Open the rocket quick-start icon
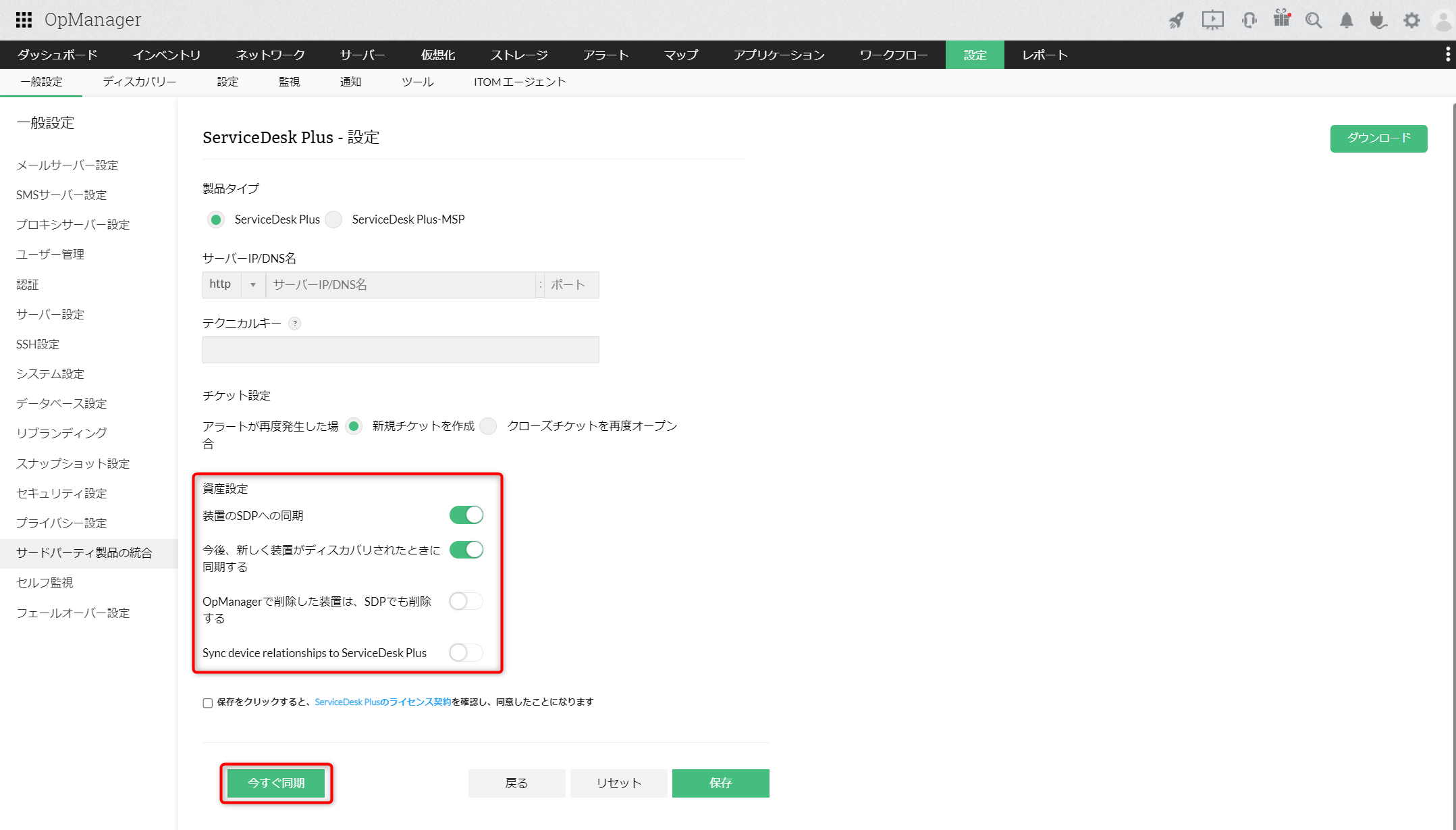The image size is (1456, 830). tap(1176, 20)
